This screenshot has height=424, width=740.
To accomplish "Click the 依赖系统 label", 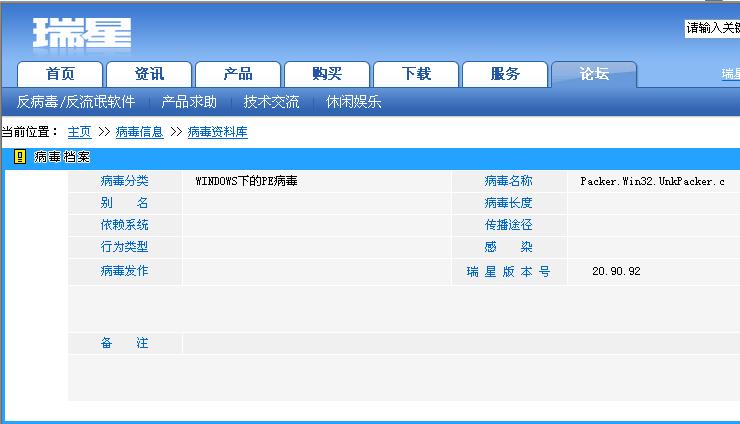I will click(125, 225).
